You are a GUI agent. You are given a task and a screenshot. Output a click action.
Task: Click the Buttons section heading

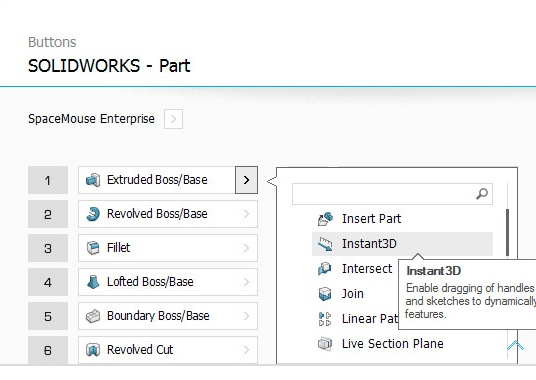coord(52,42)
